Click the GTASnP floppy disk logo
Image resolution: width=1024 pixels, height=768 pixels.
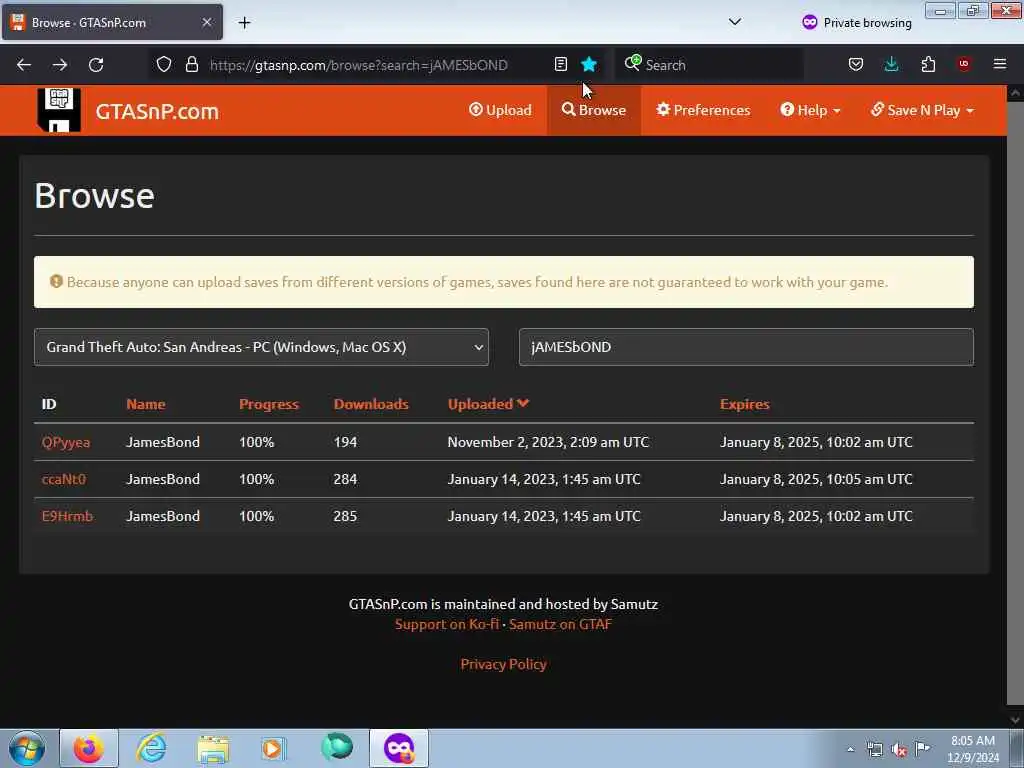click(x=59, y=110)
